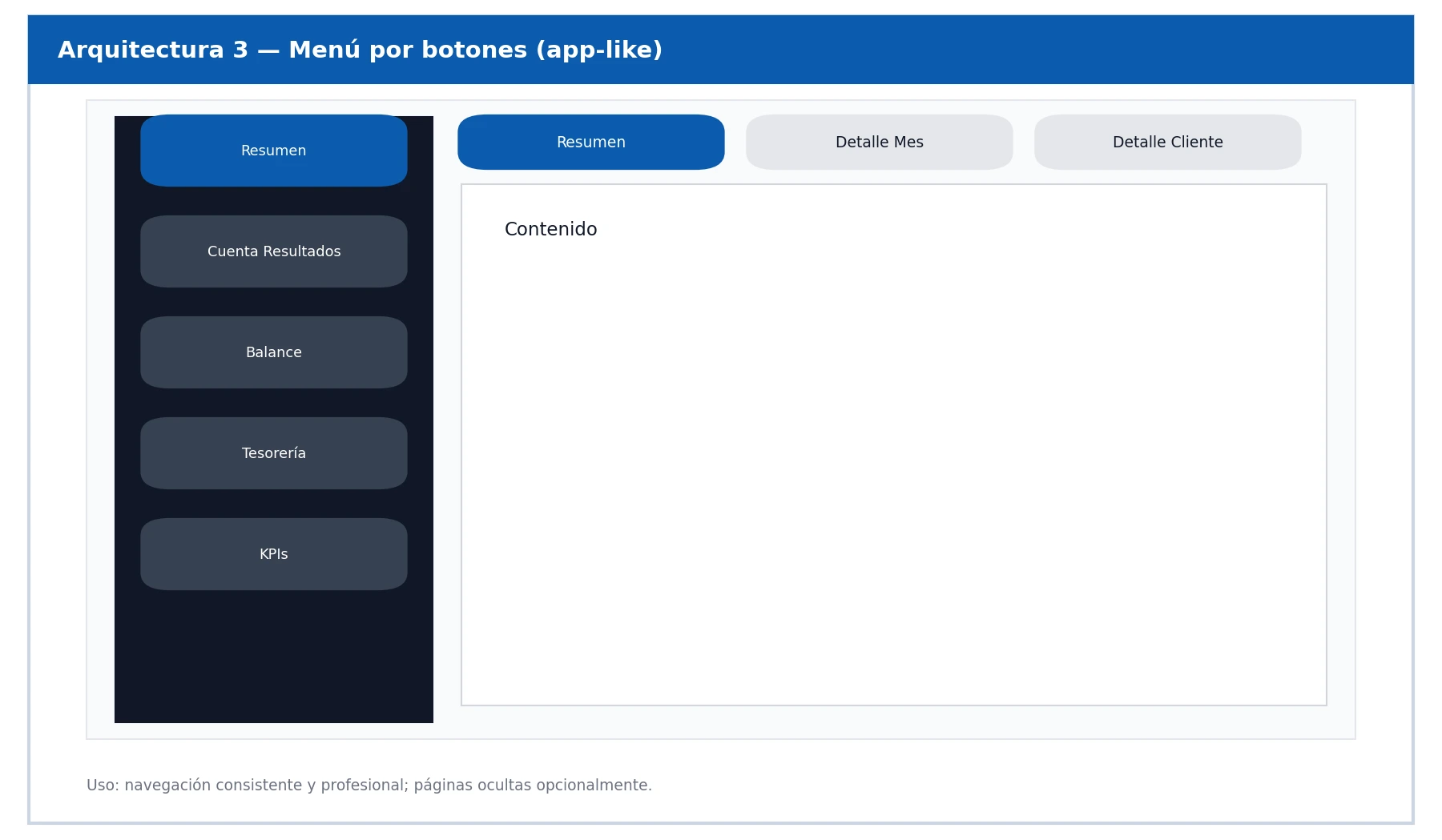Navigate to the KPIs section
Image resolution: width=1442 pixels, height=840 pixels.
click(273, 554)
